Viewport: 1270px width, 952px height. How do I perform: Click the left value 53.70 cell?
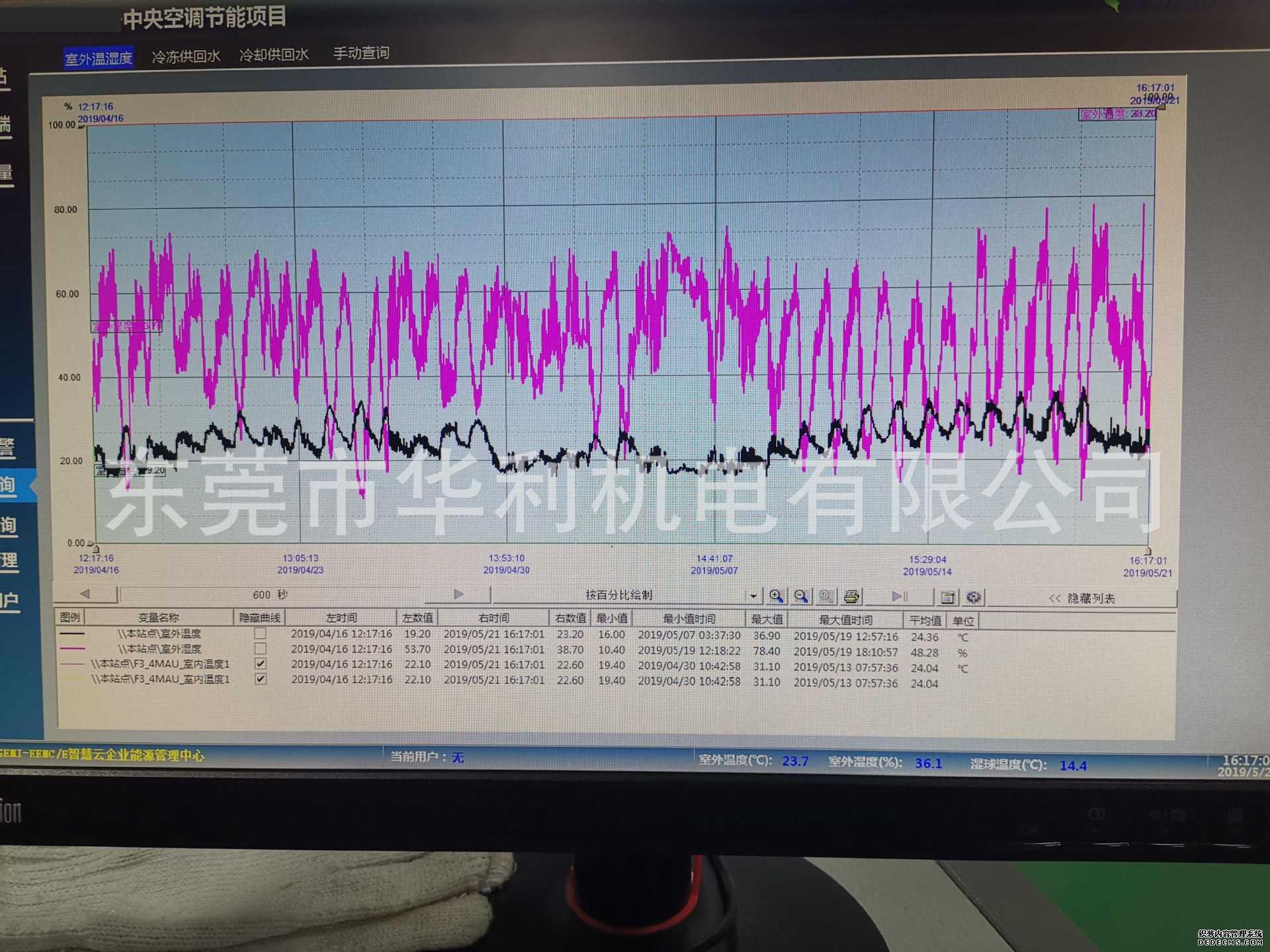417,649
